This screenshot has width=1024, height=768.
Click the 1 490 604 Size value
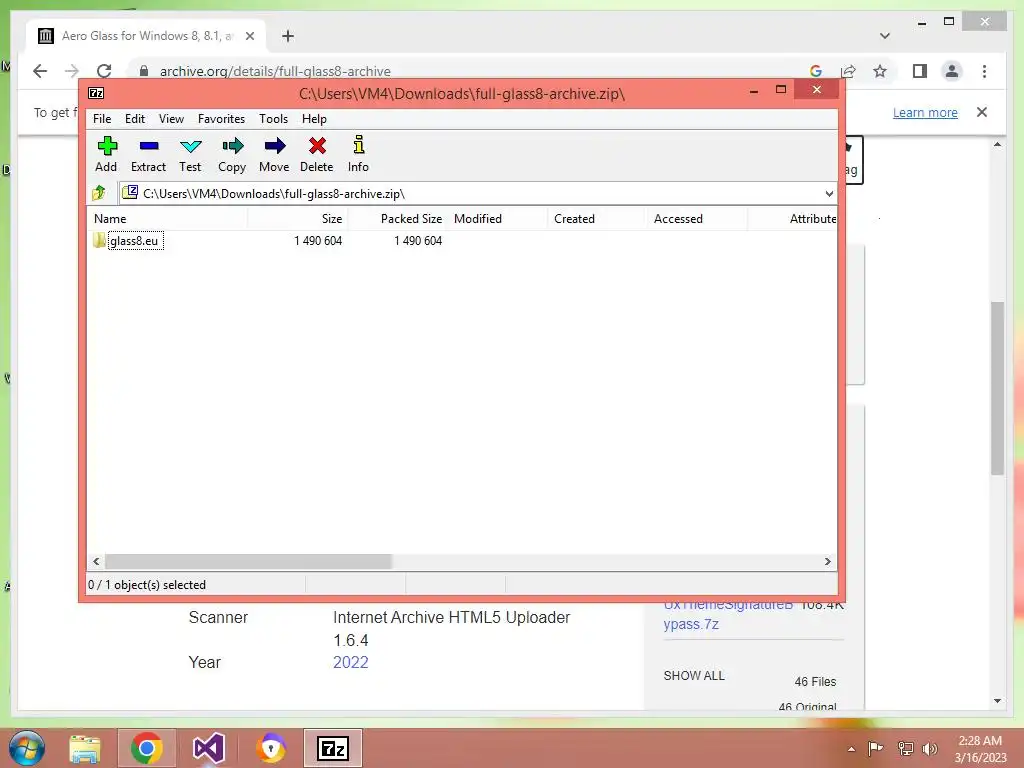pyautogui.click(x=318, y=241)
